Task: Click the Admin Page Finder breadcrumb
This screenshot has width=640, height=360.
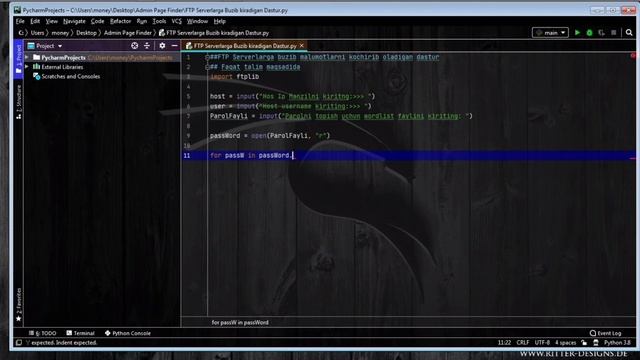Action: point(127,33)
